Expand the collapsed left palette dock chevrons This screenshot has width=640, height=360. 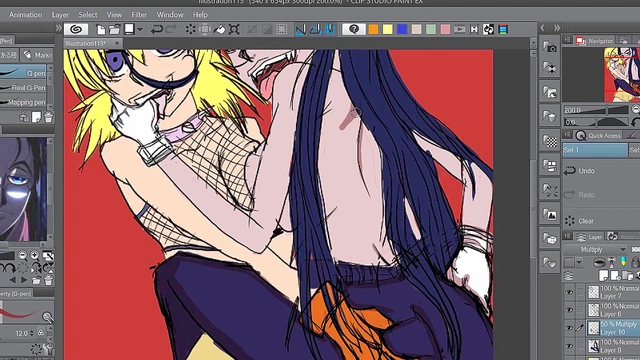(58, 28)
